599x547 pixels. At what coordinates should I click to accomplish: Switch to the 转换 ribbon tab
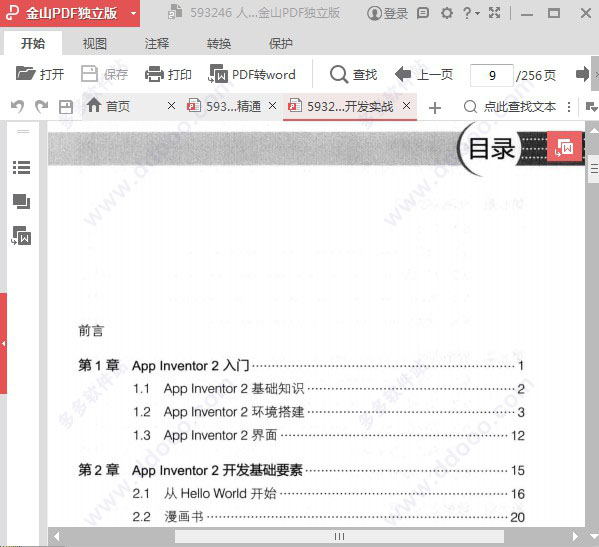(x=219, y=44)
